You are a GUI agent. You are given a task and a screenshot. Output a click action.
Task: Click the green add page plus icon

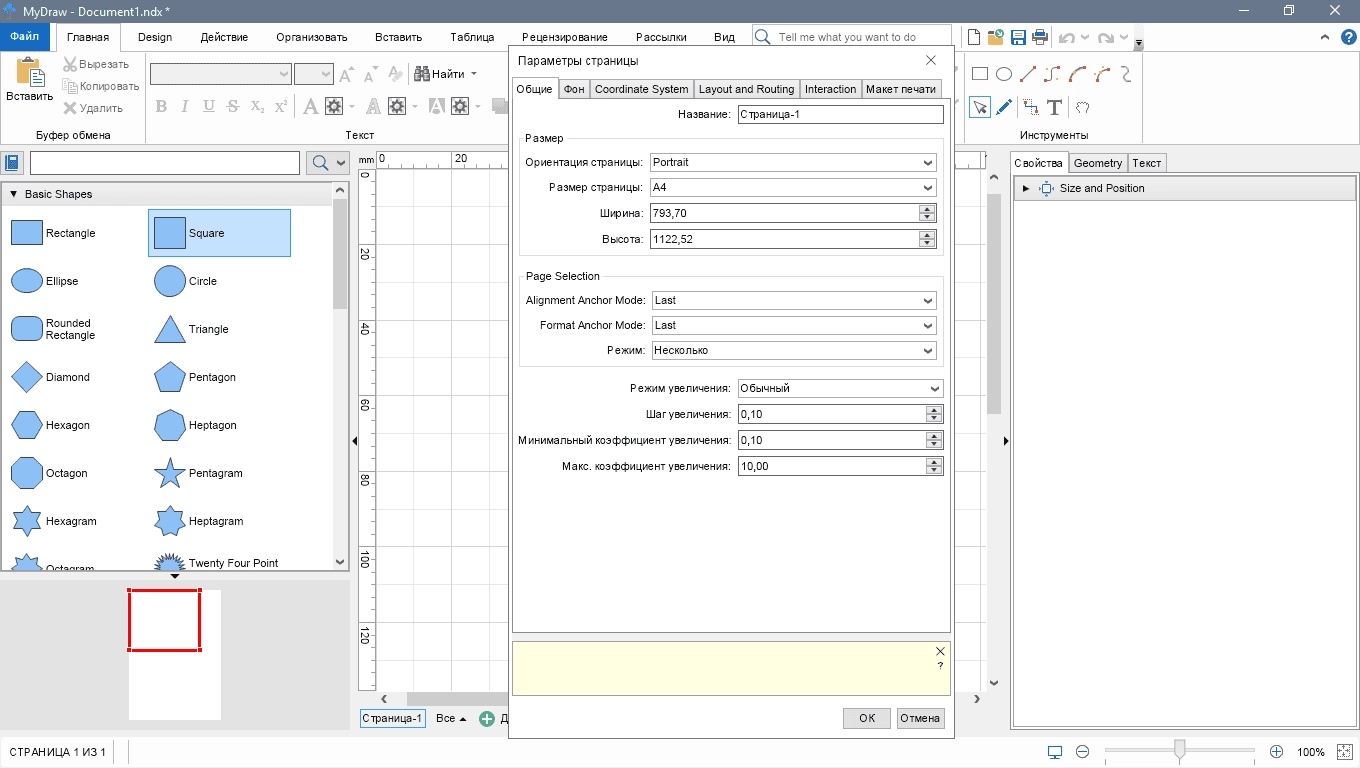[x=487, y=718]
